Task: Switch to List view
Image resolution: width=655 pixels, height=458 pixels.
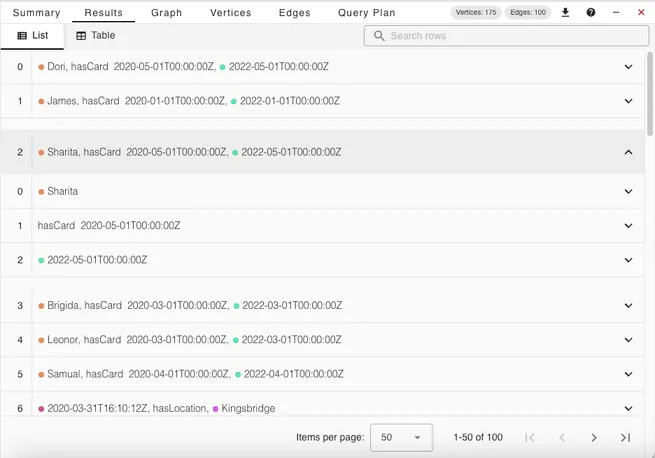Action: pos(33,36)
